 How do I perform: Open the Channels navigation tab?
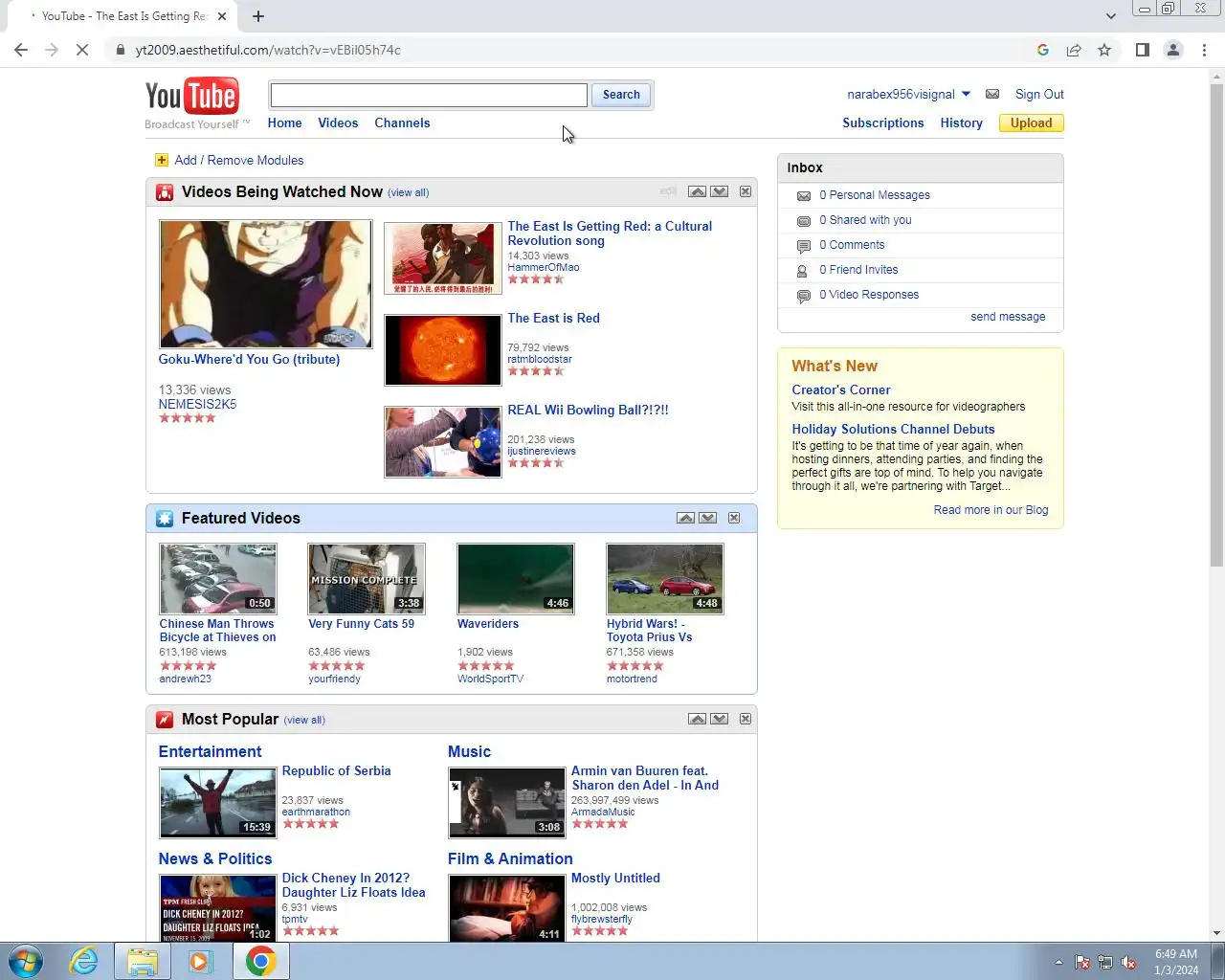pyautogui.click(x=402, y=122)
